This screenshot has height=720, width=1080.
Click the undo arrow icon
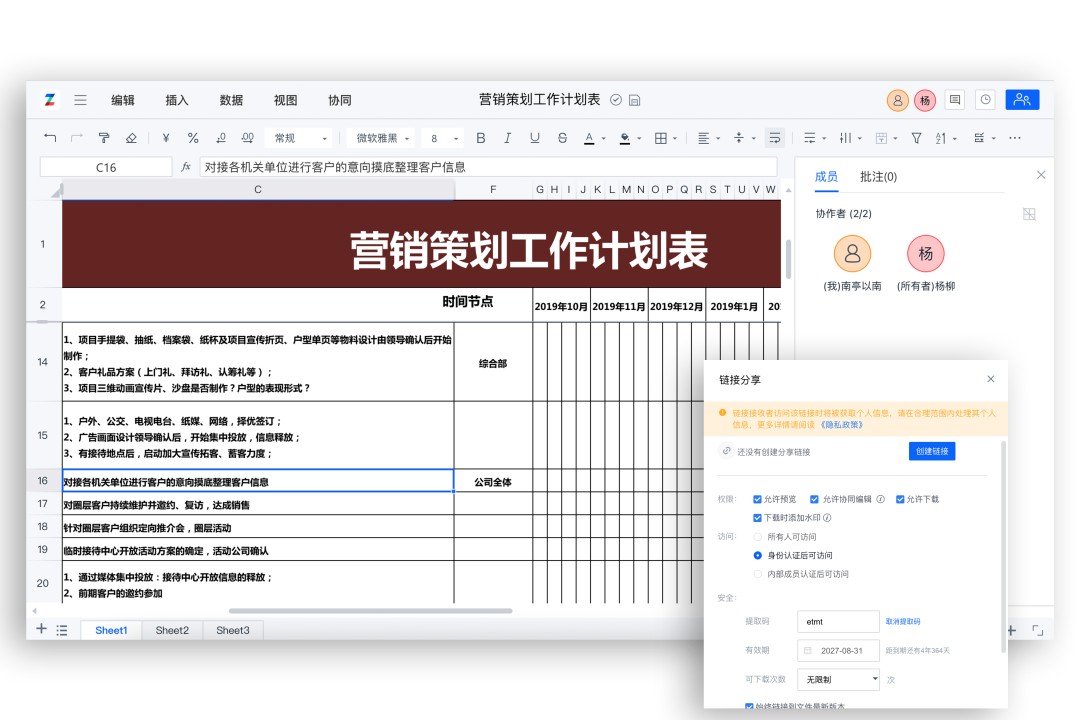tap(50, 138)
